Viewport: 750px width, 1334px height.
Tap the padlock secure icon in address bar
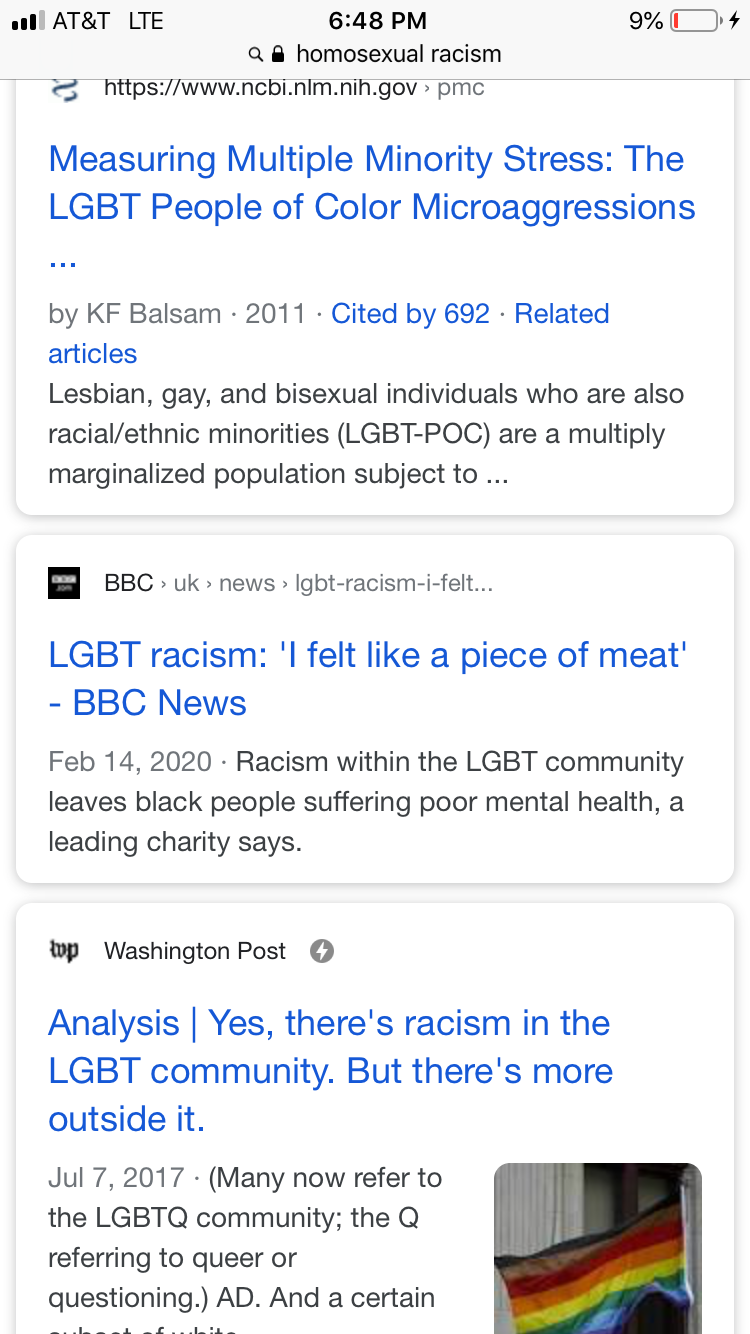click(x=279, y=53)
